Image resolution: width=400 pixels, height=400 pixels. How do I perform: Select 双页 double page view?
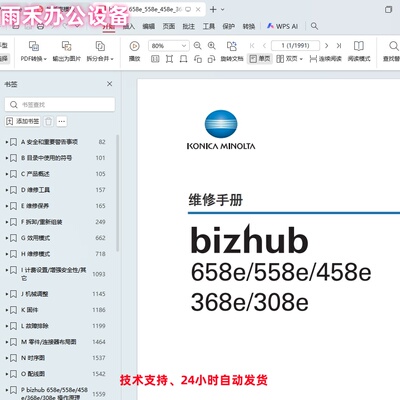[289, 59]
